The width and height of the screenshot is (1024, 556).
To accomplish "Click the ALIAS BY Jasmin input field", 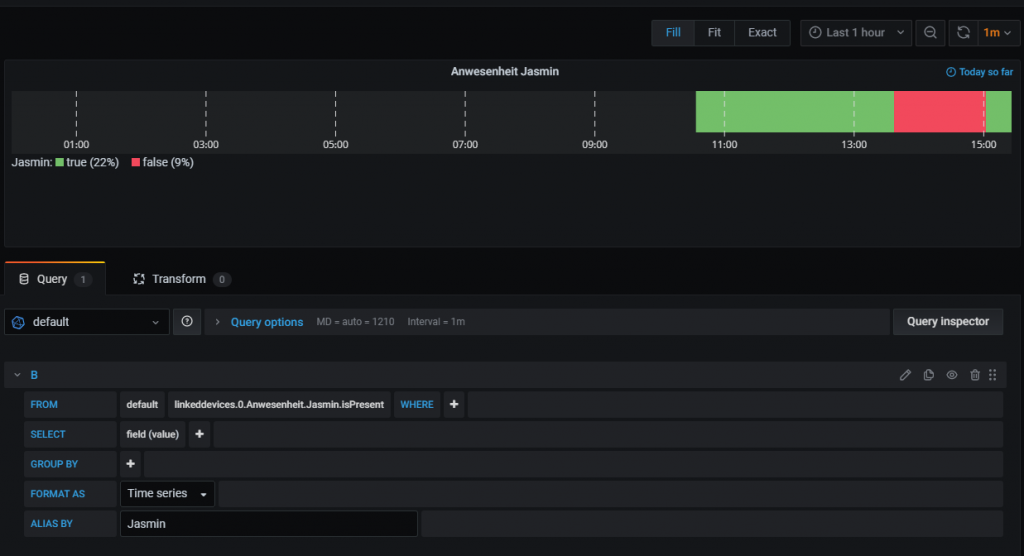I will click(x=268, y=524).
